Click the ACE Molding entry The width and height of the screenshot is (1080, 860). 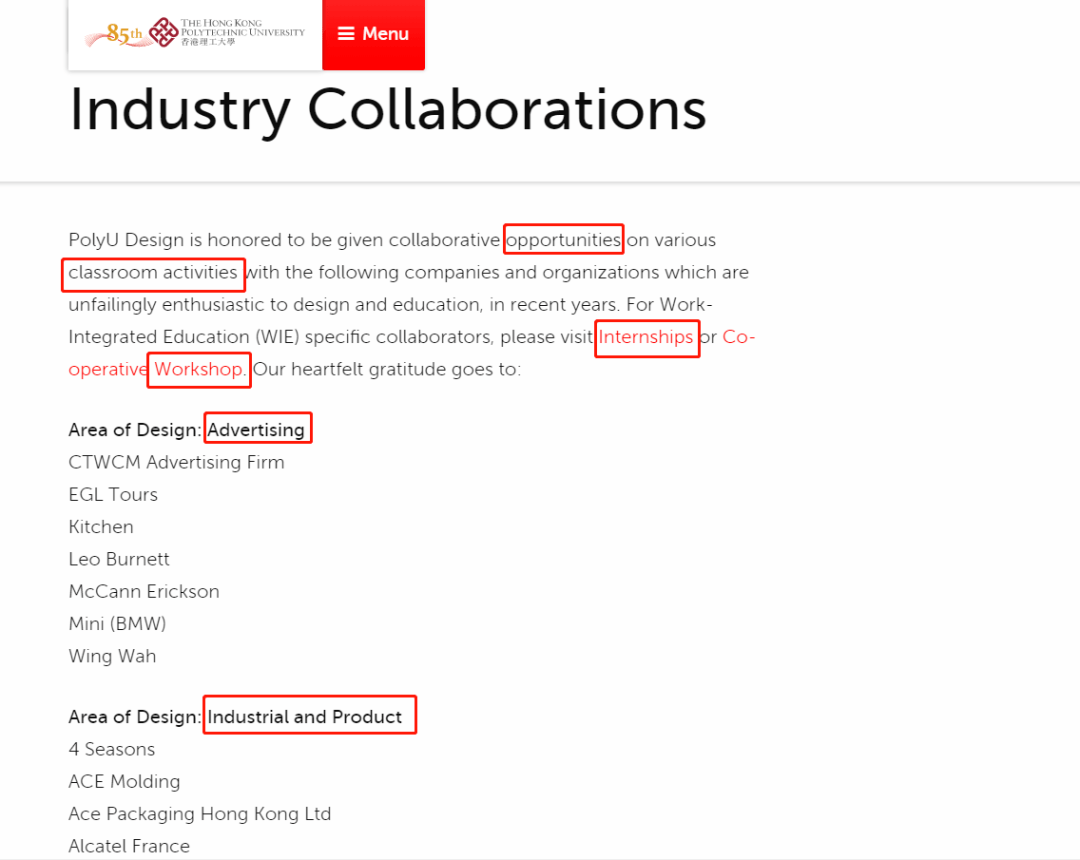(x=124, y=781)
